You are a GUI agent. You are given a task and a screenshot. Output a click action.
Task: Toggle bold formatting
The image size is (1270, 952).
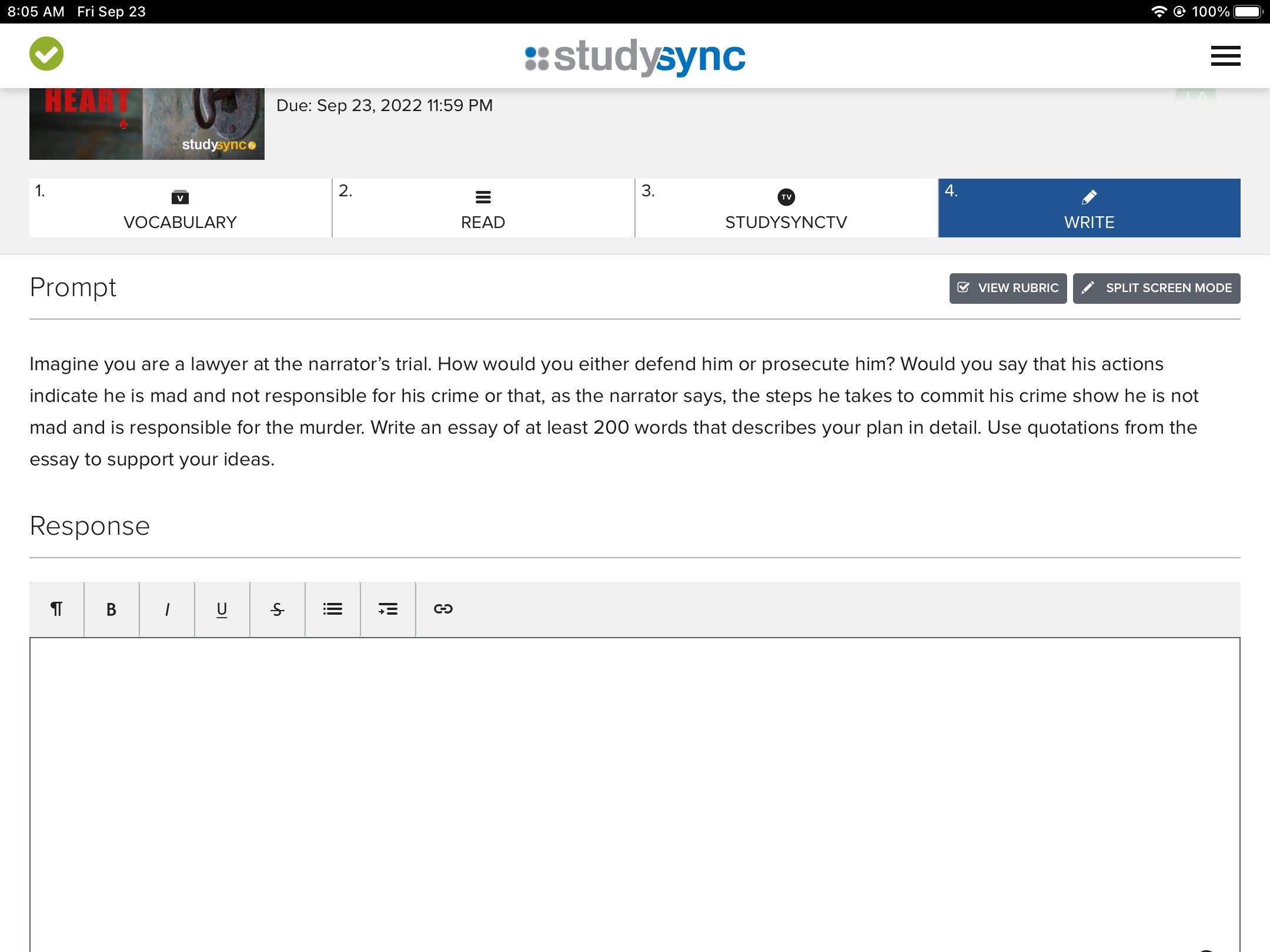coord(111,609)
